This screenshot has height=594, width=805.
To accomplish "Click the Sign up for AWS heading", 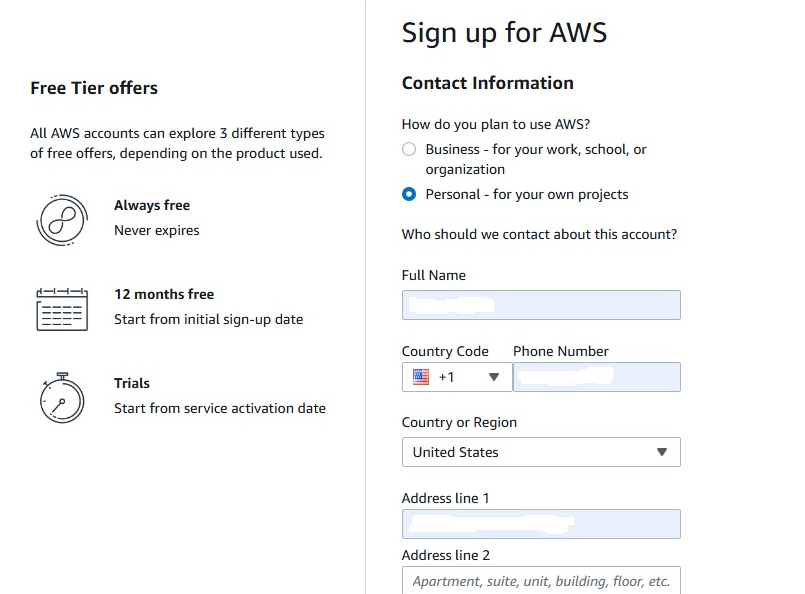I will [504, 33].
